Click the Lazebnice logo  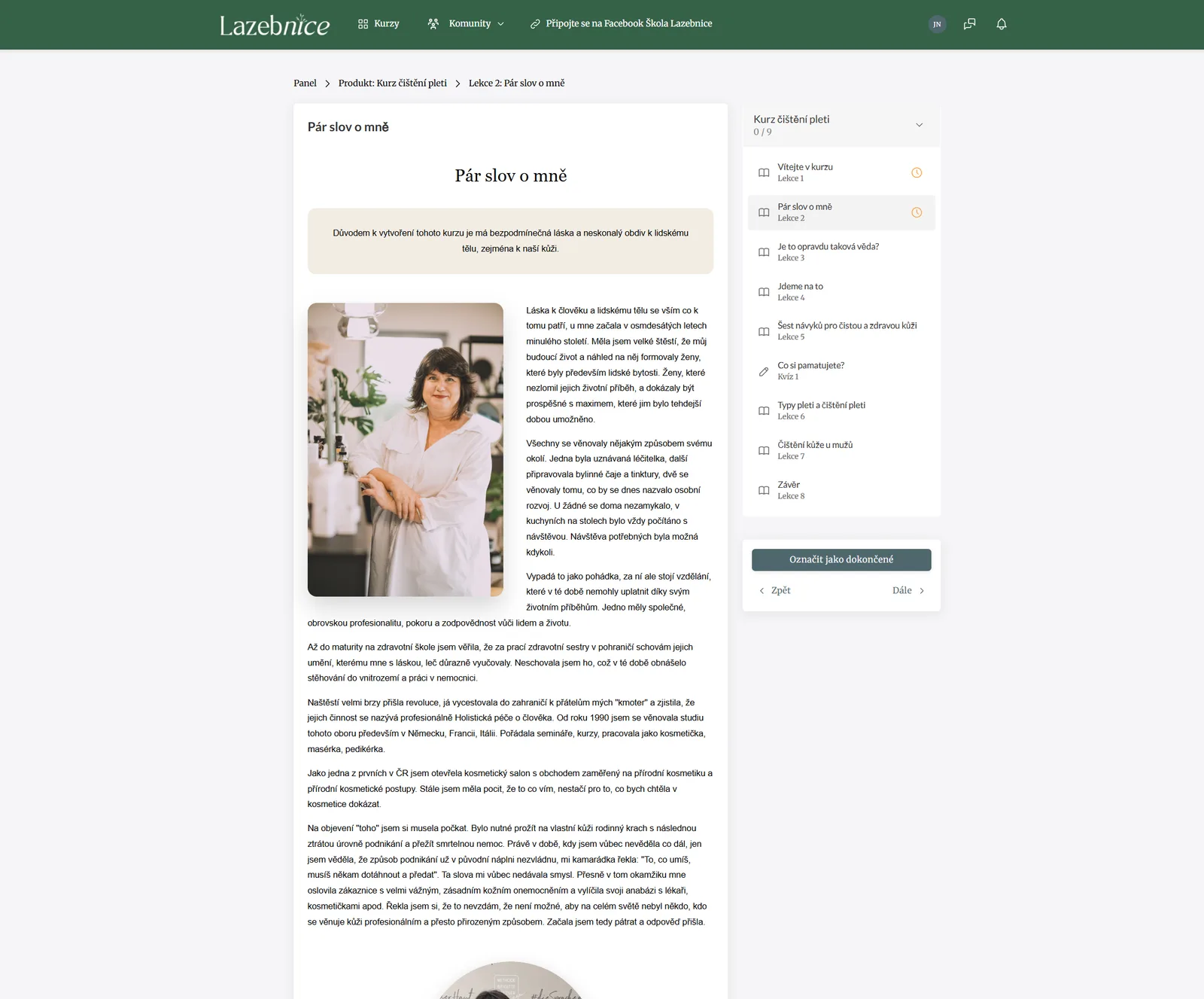point(275,25)
